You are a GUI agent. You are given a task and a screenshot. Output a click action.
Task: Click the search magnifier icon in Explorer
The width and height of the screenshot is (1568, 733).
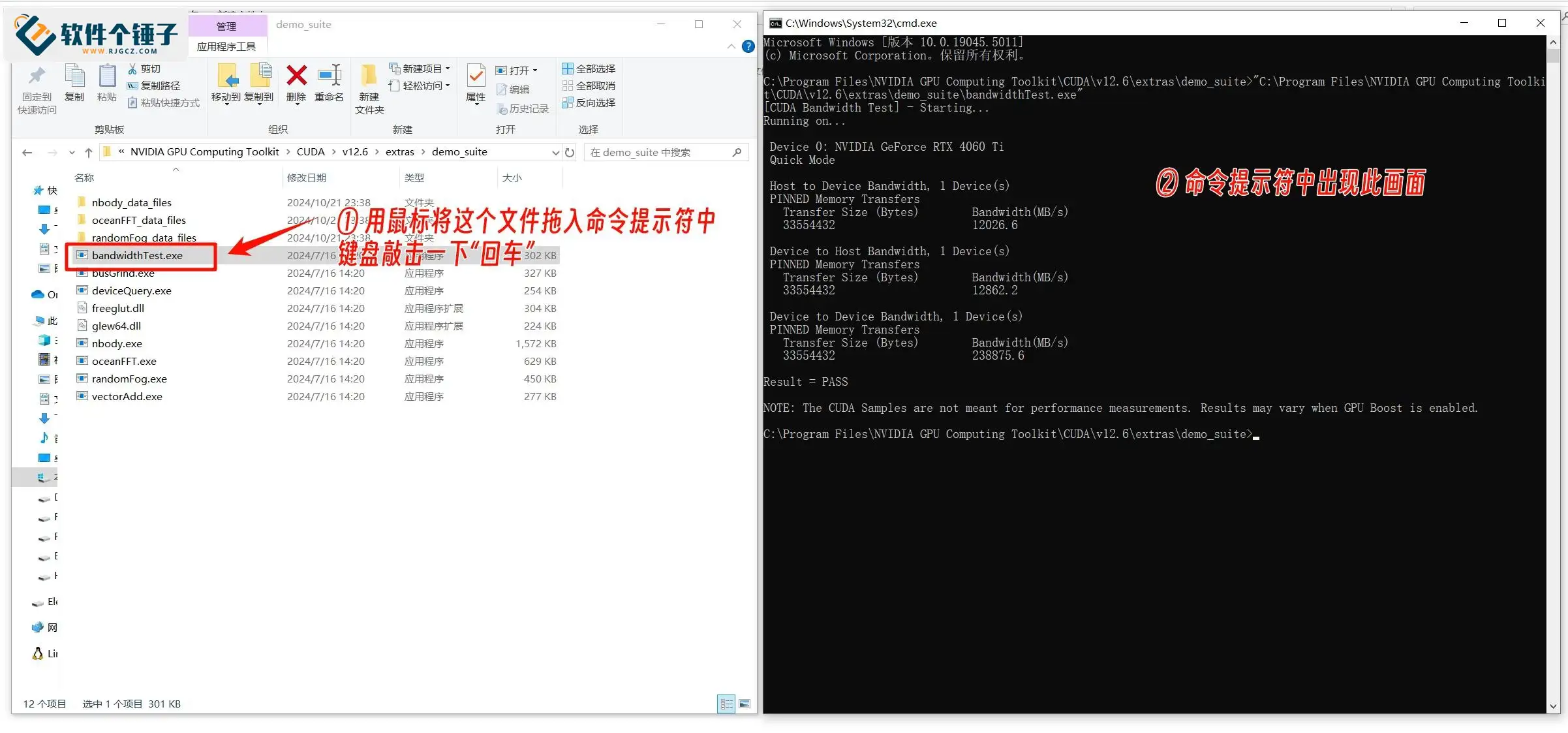pyautogui.click(x=737, y=152)
